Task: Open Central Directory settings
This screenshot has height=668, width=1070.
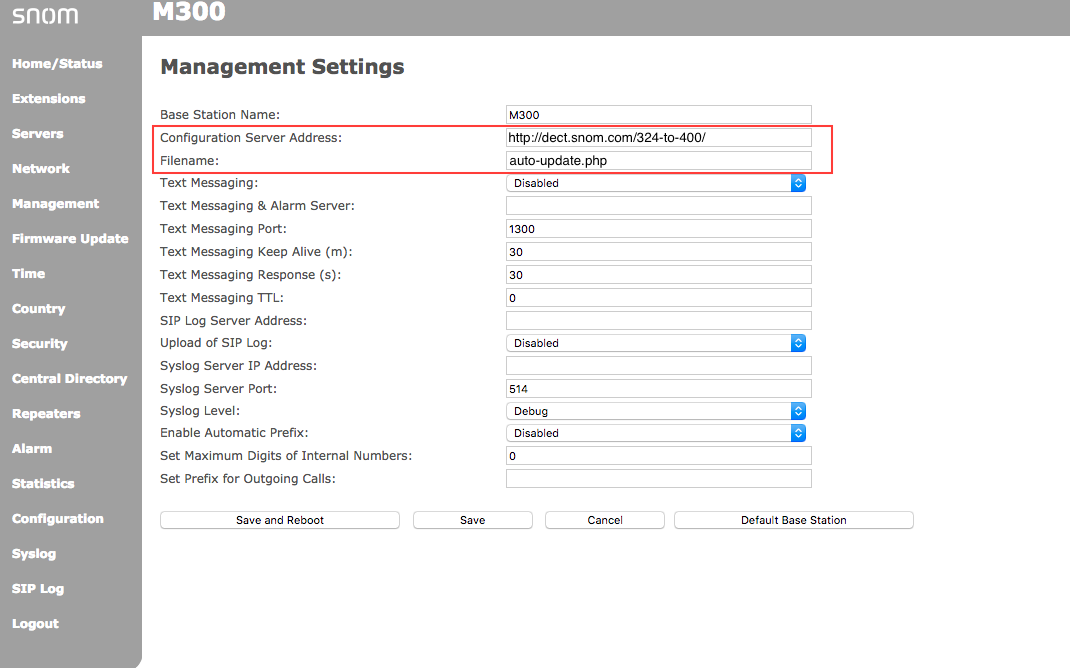Action: coord(70,379)
